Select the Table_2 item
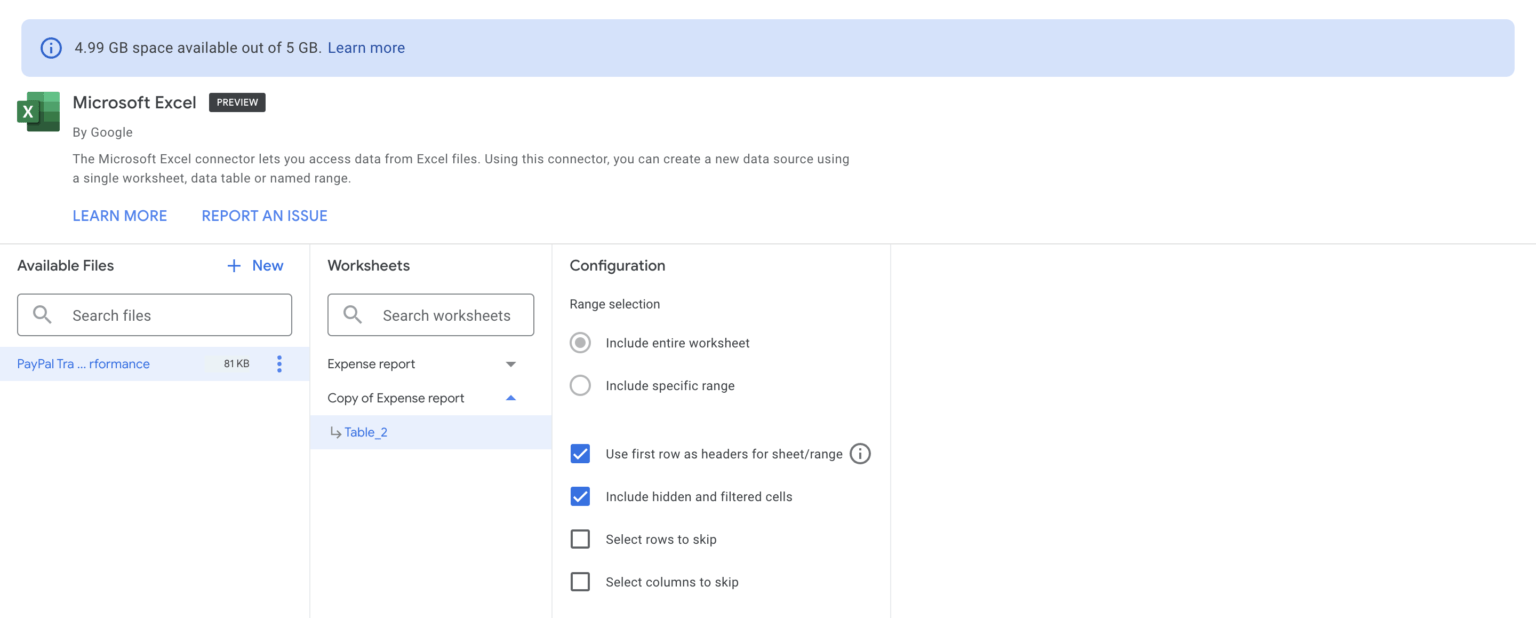Screen dimensions: 1536x618 (431, 432)
